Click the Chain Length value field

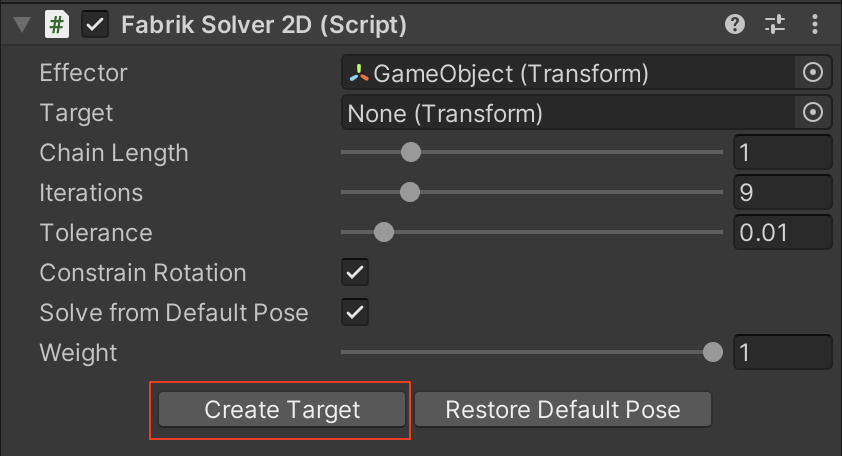[783, 153]
